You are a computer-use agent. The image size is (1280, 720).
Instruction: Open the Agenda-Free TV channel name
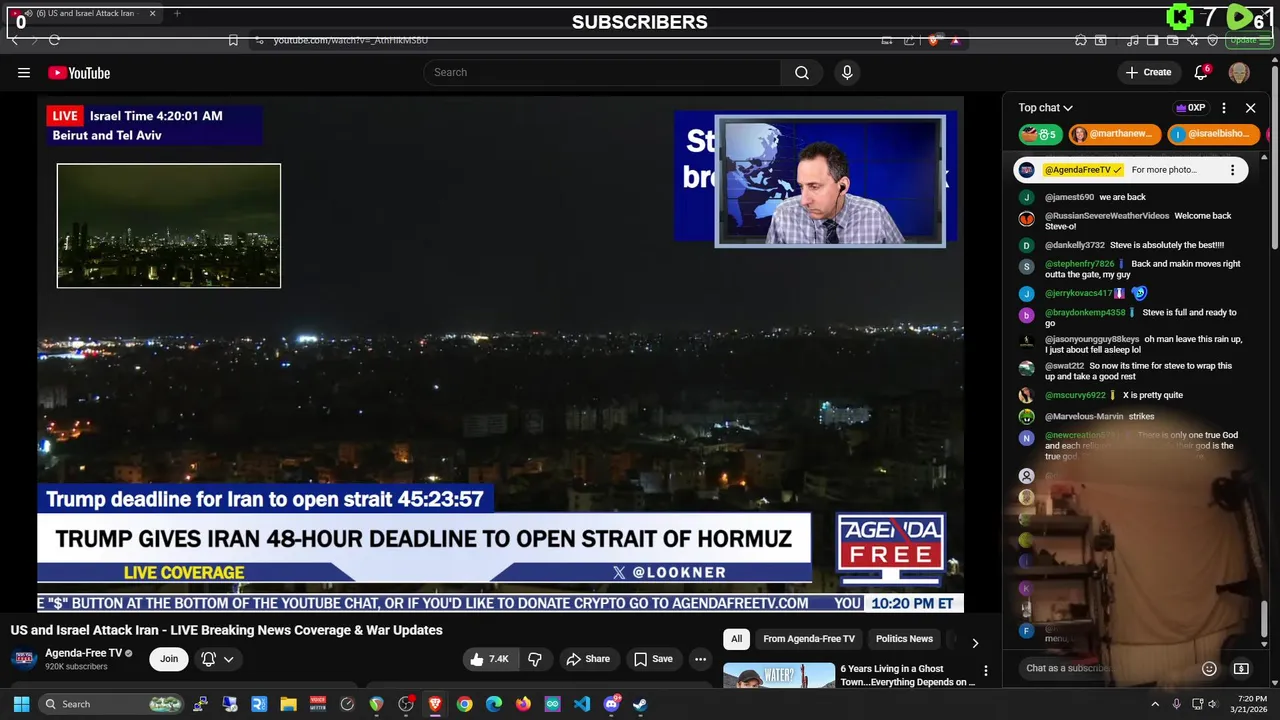(x=84, y=653)
